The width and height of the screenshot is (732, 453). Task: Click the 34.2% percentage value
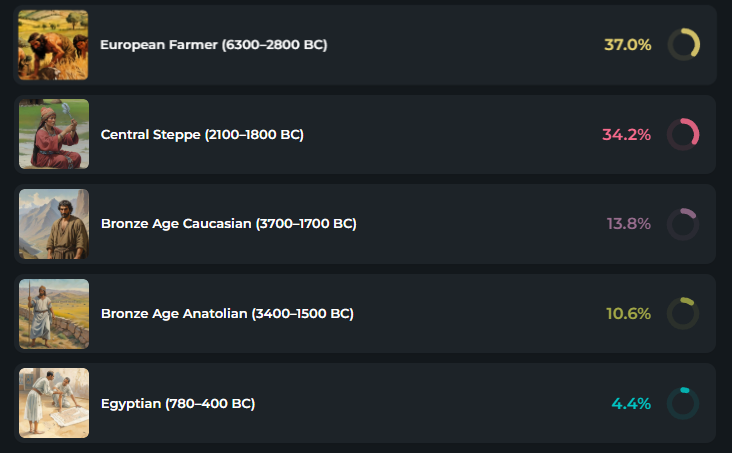(626, 134)
